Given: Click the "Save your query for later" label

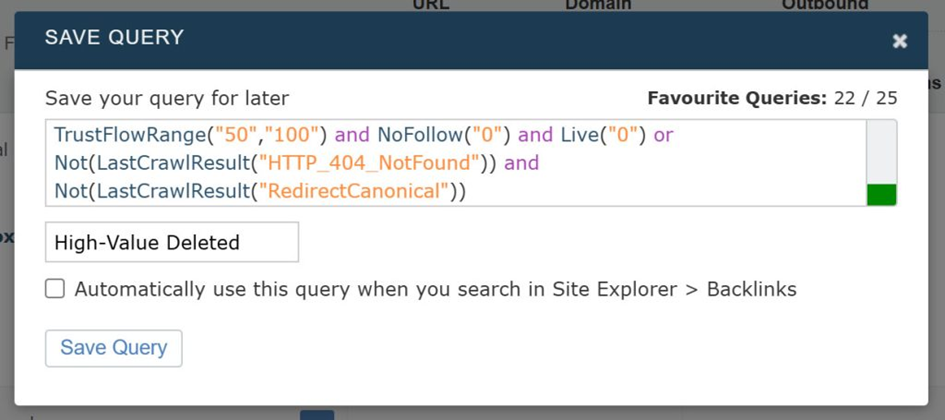Looking at the screenshot, I should tap(167, 98).
